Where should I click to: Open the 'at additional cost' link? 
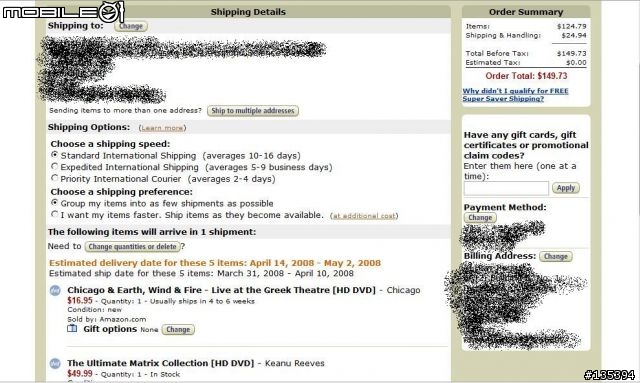364,216
